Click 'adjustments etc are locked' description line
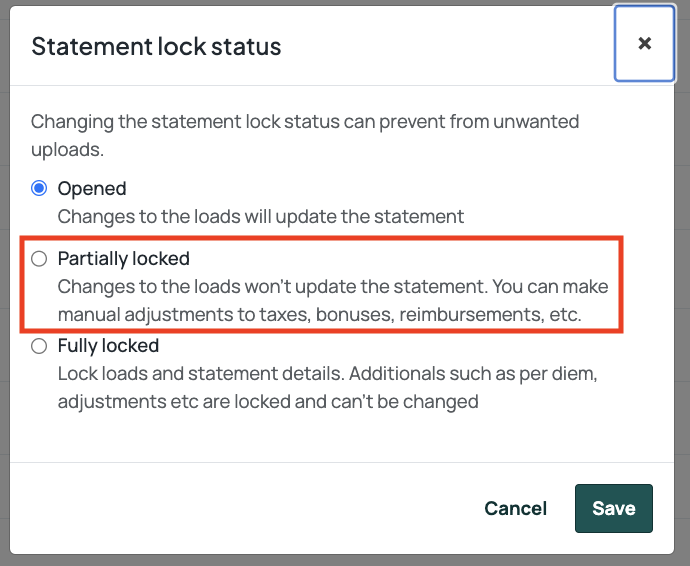Image resolution: width=690 pixels, height=566 pixels. [268, 402]
